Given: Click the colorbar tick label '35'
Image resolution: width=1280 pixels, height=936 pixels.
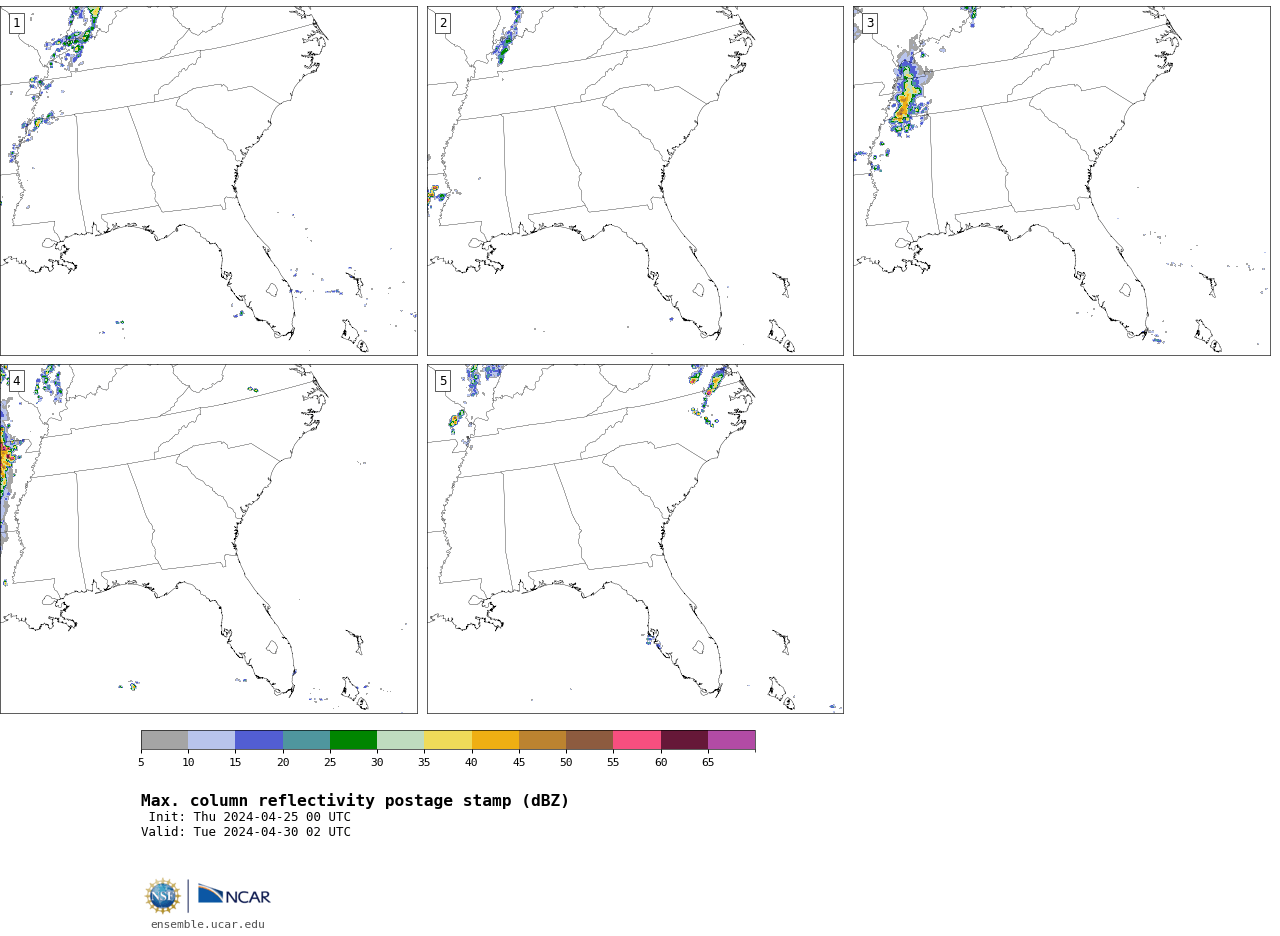Looking at the screenshot, I should 424,763.
